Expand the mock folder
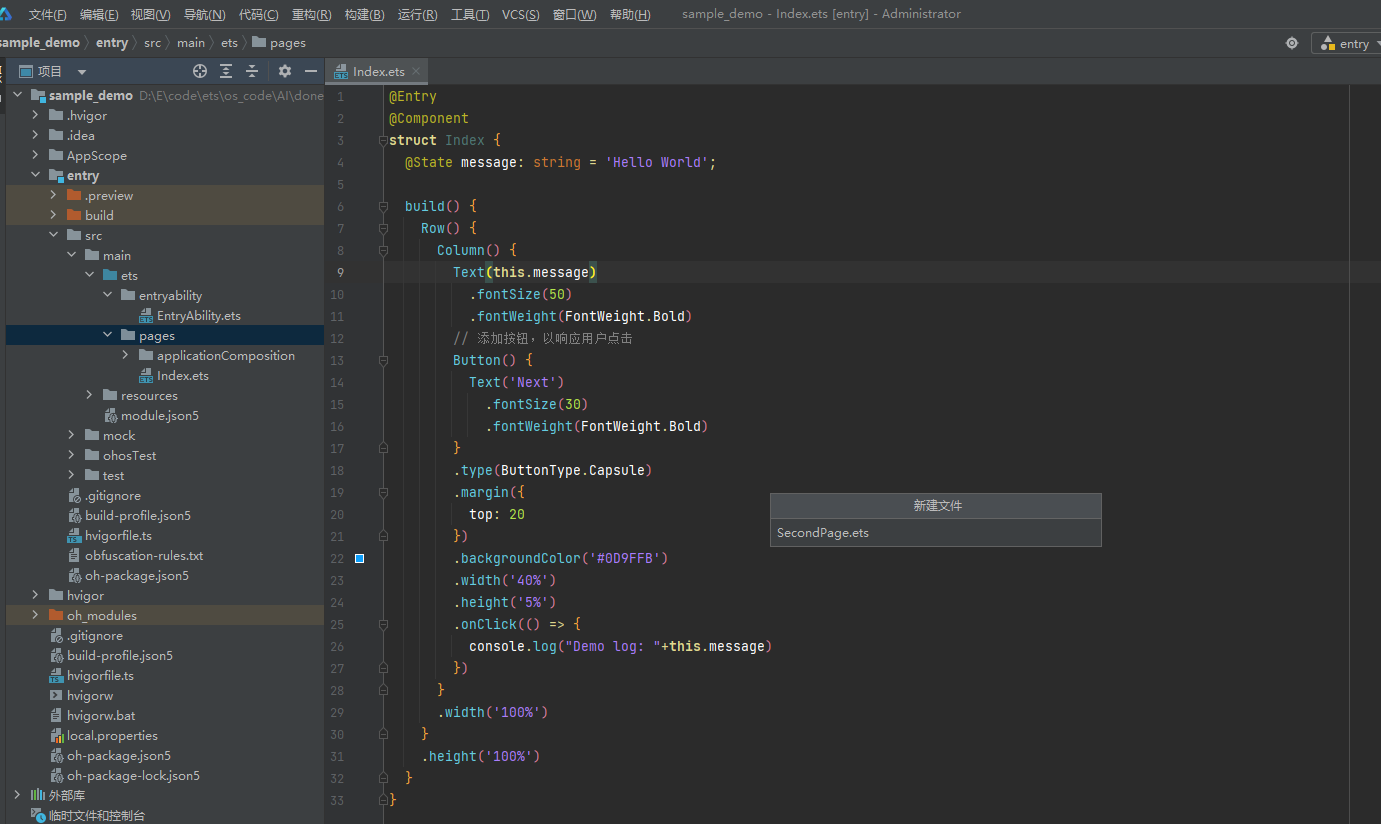Viewport: 1381px width, 824px height. tap(71, 436)
